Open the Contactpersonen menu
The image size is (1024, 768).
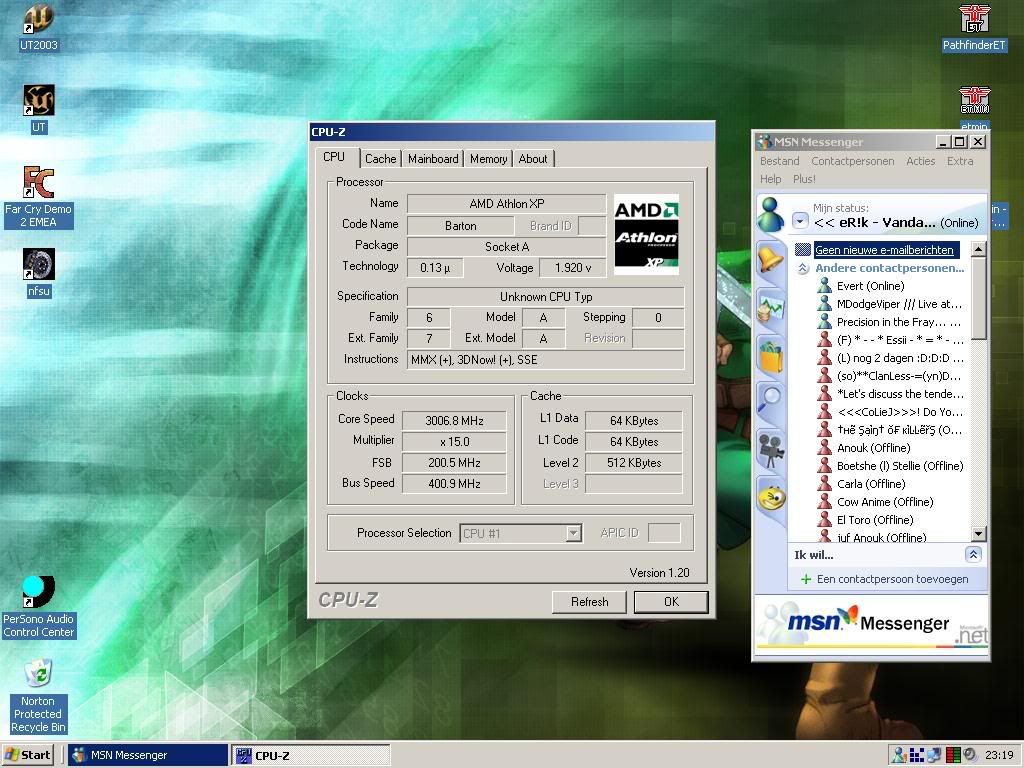coord(853,161)
